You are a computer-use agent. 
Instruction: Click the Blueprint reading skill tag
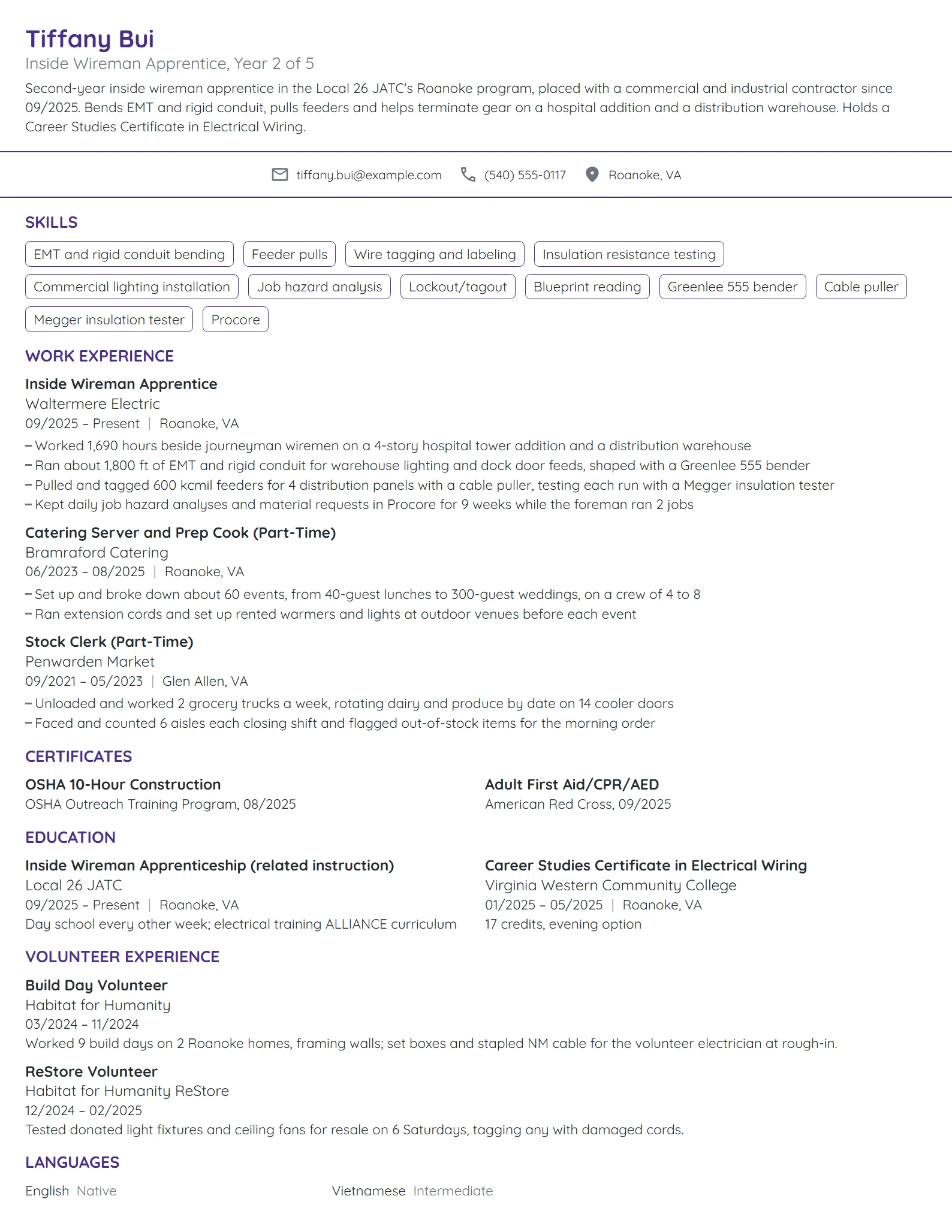[x=588, y=287]
